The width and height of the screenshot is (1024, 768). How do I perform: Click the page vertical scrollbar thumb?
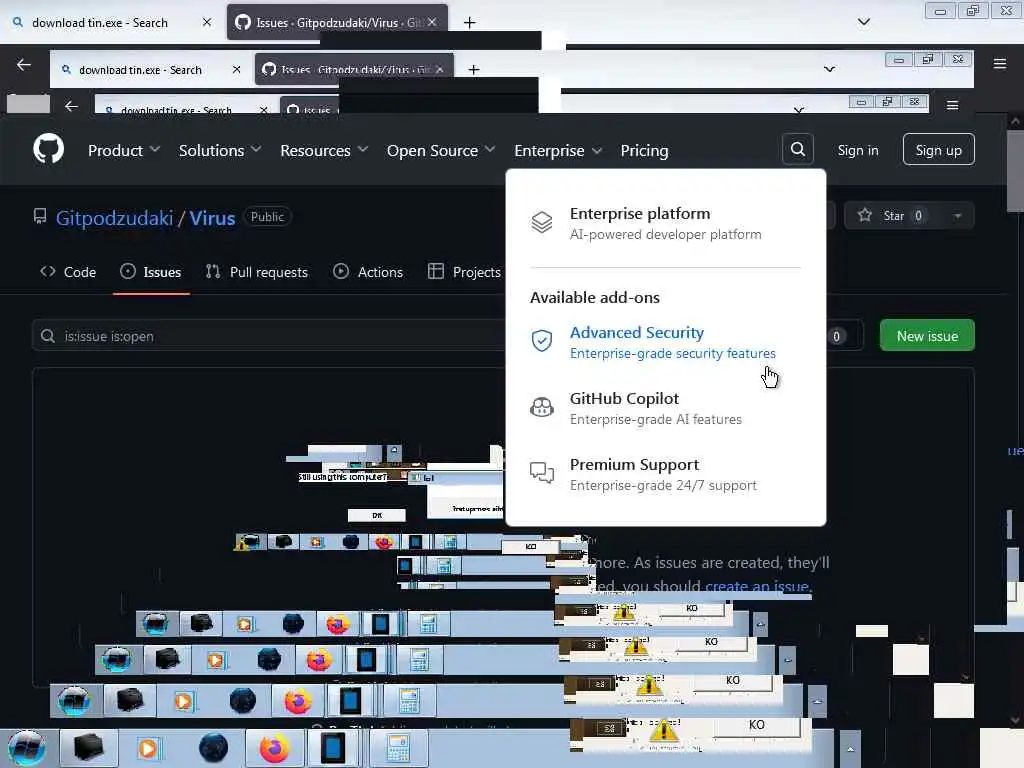coord(1014,171)
